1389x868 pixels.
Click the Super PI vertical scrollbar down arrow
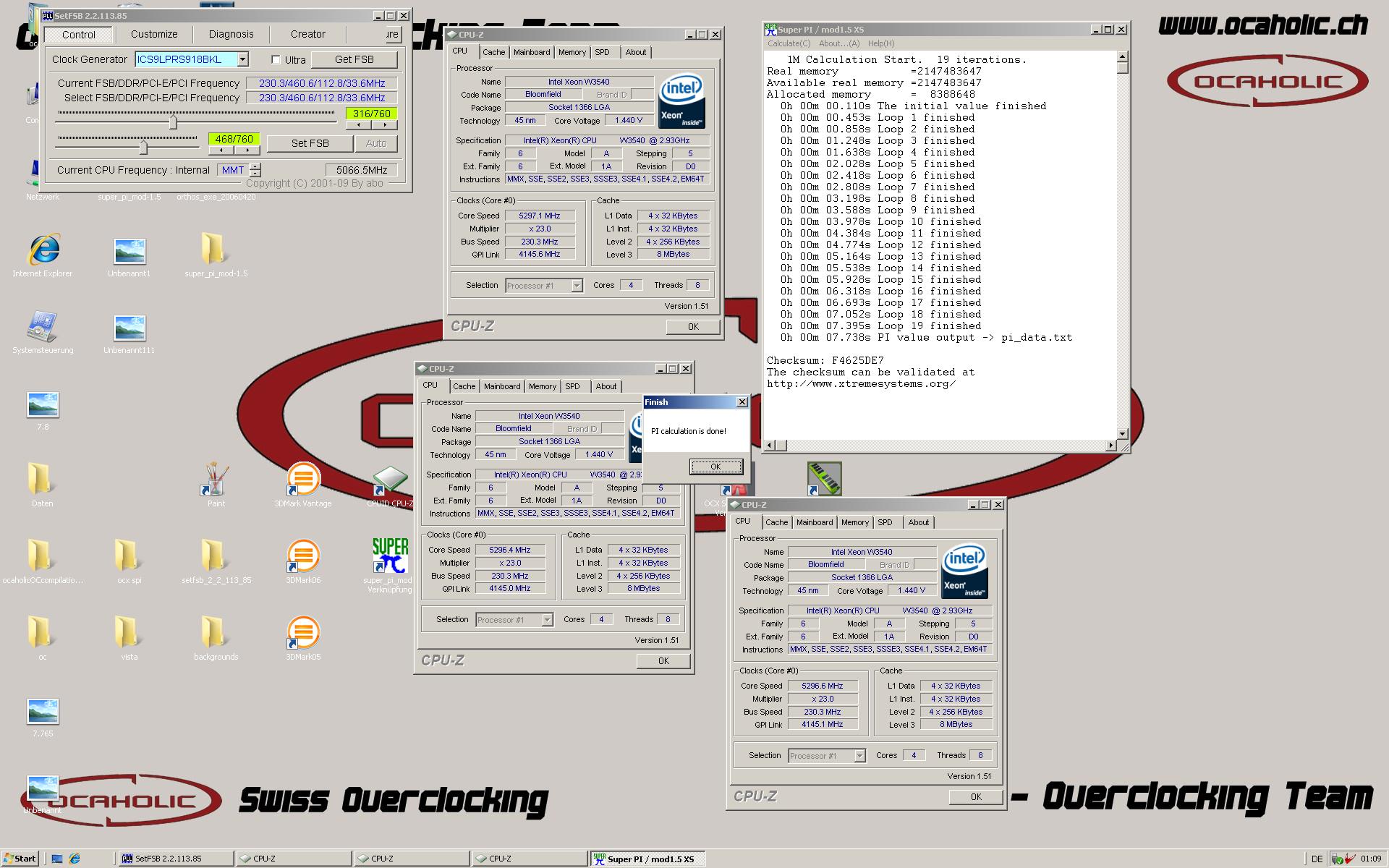pos(1122,433)
